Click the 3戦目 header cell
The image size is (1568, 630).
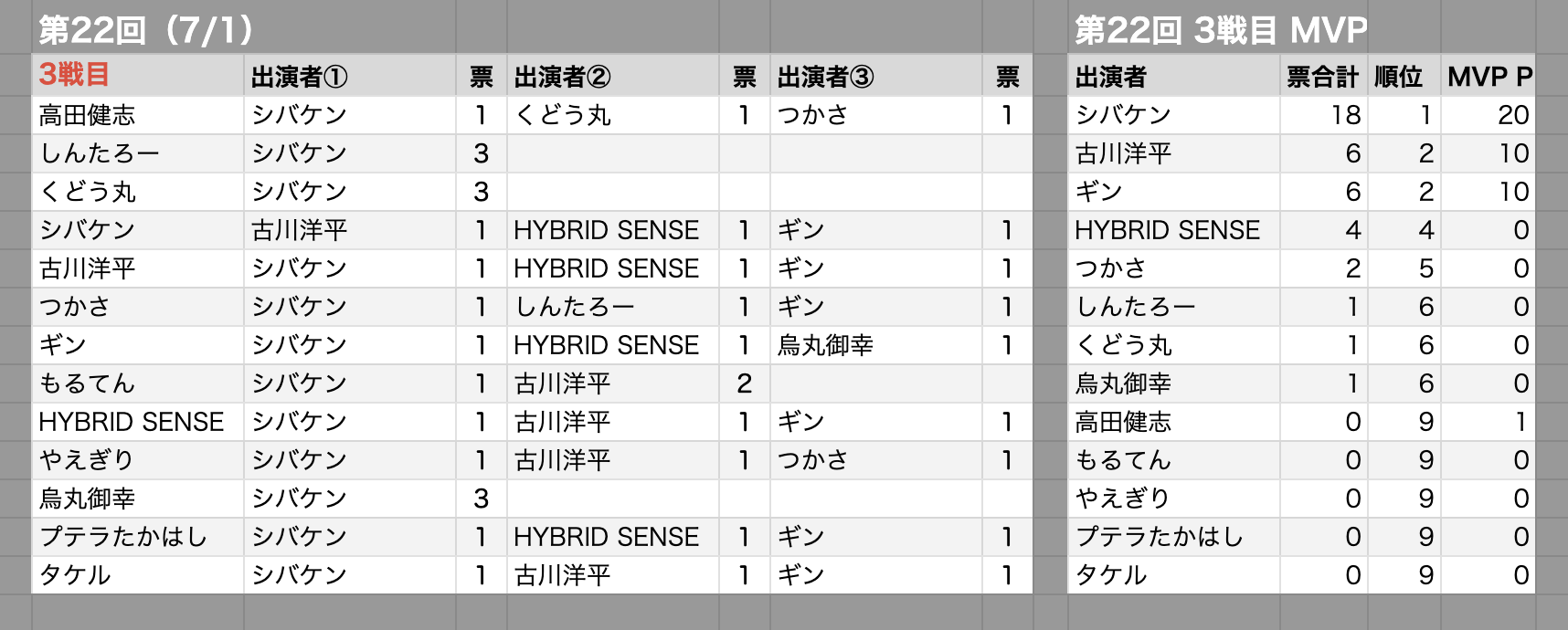pos(138,76)
